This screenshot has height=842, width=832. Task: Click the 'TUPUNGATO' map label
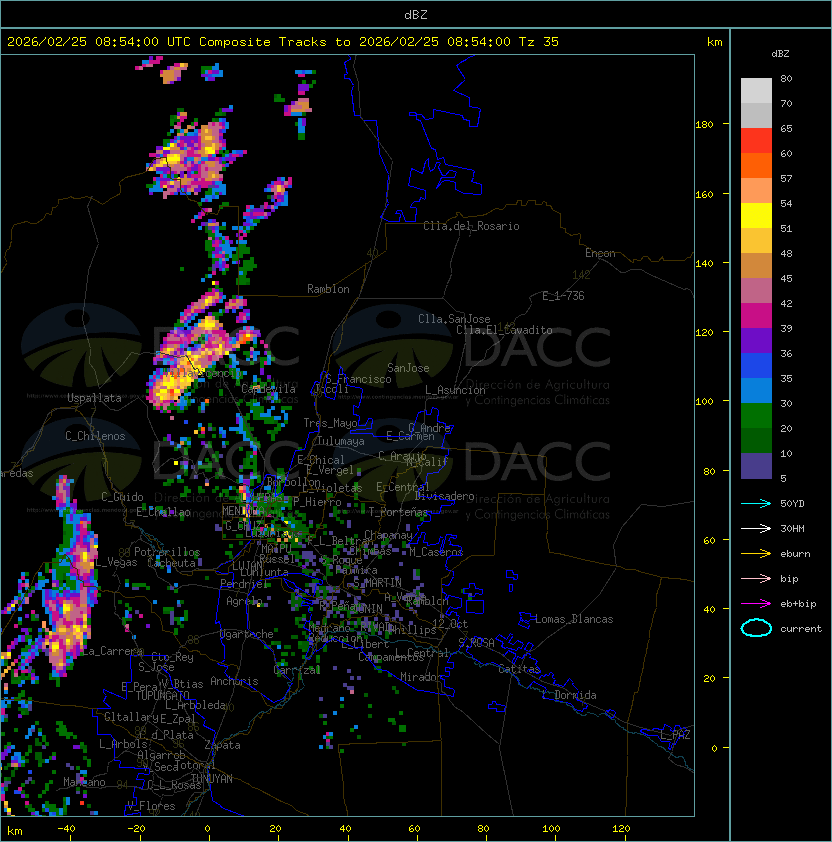162,695
